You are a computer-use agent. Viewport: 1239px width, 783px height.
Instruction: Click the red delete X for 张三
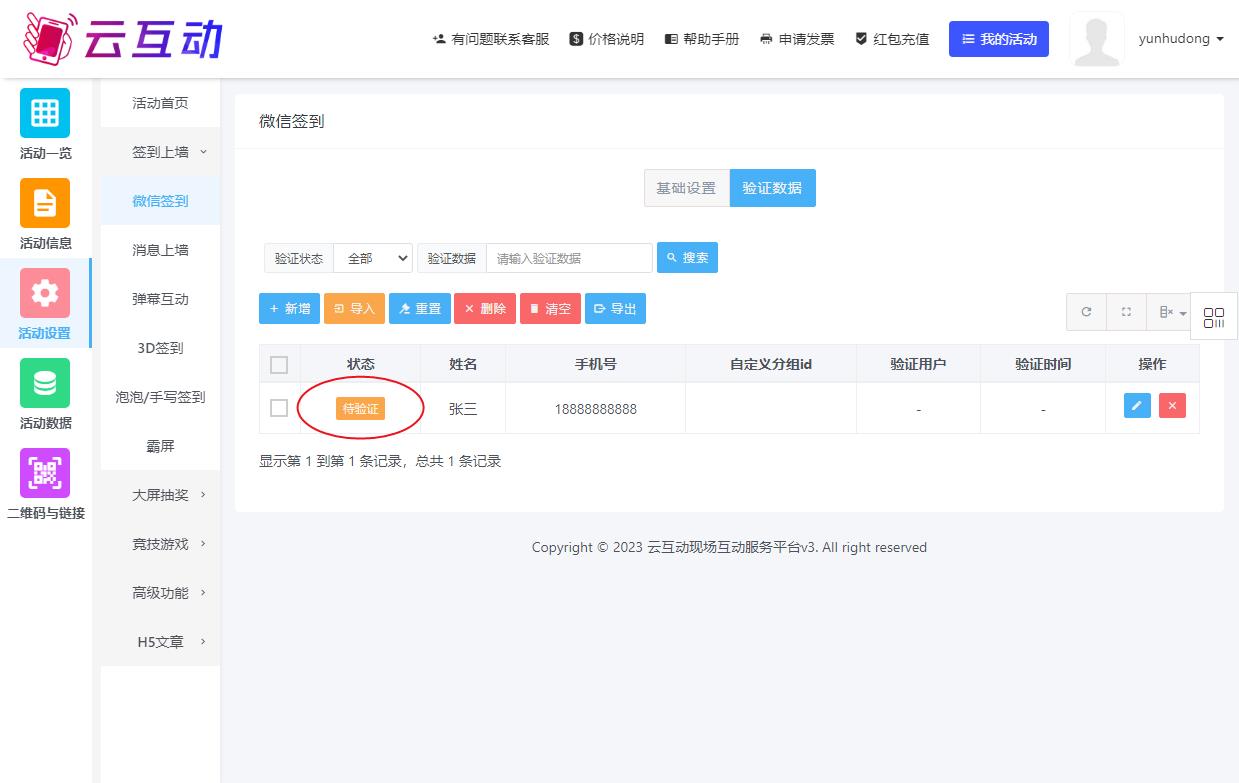click(x=1172, y=405)
